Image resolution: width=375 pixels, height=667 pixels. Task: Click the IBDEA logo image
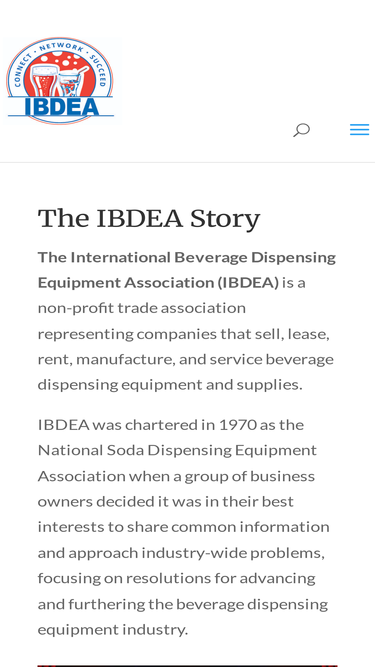(60, 81)
